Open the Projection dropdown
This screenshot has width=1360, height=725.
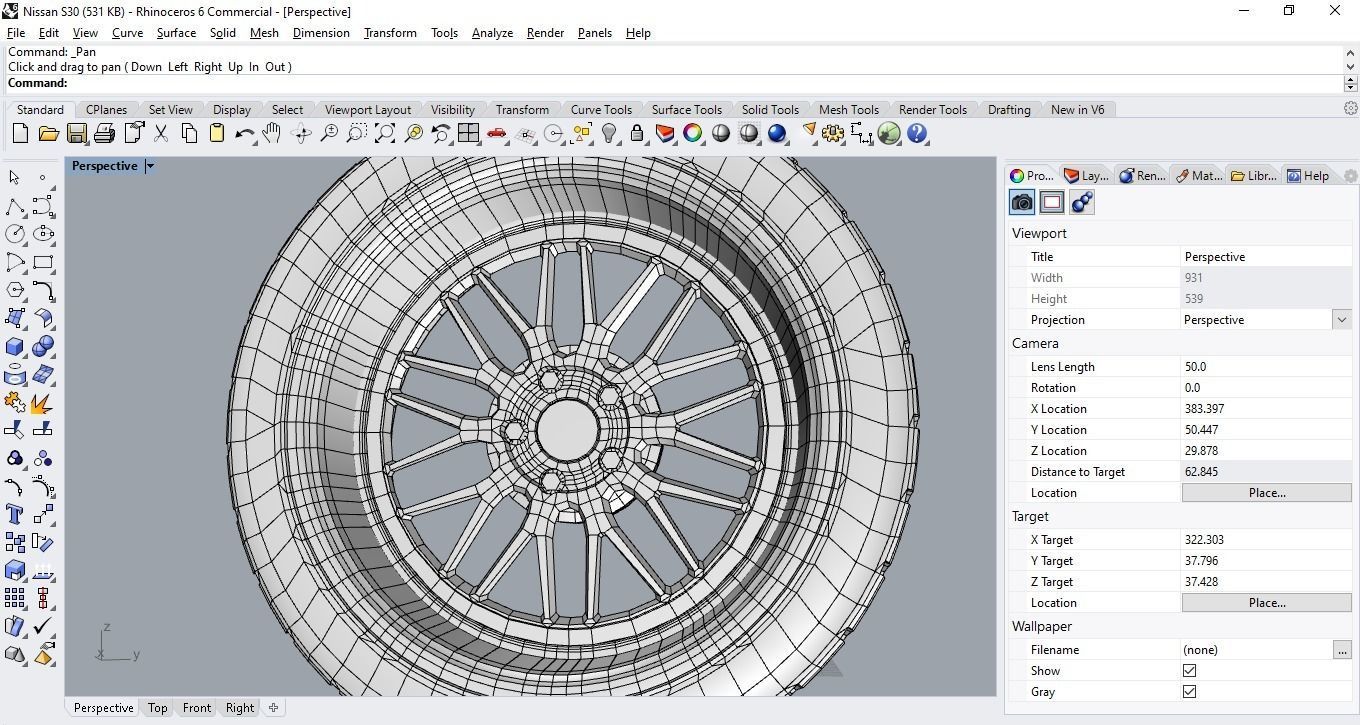pyautogui.click(x=1341, y=320)
